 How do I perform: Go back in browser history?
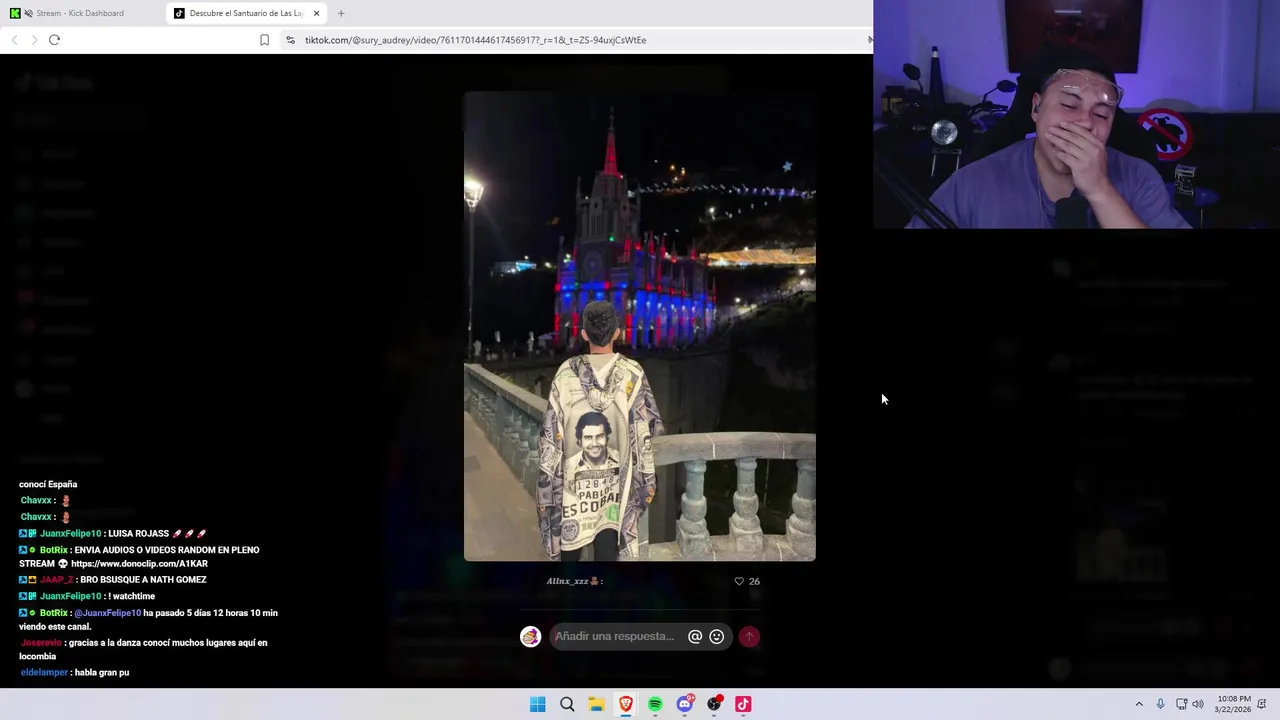tap(14, 40)
